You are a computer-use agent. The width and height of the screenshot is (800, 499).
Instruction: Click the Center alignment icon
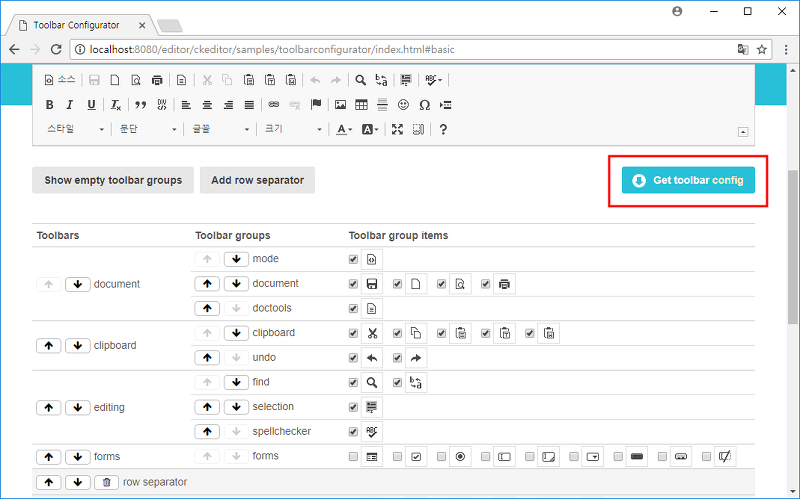(207, 105)
